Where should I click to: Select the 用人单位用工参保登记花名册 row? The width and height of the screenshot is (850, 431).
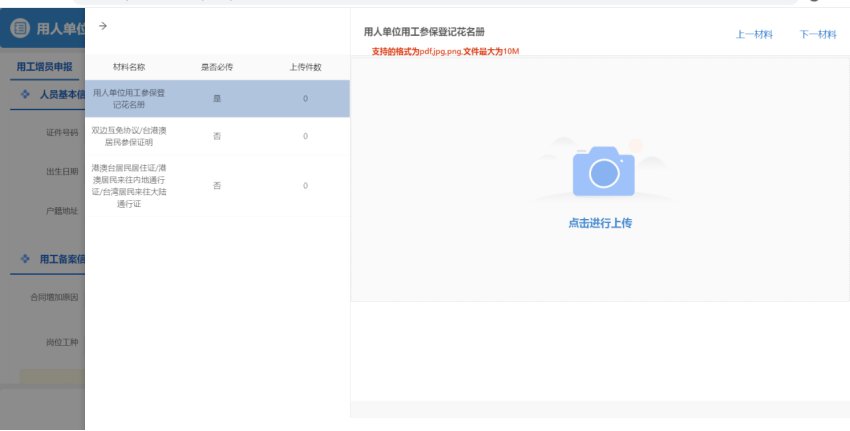(217, 99)
